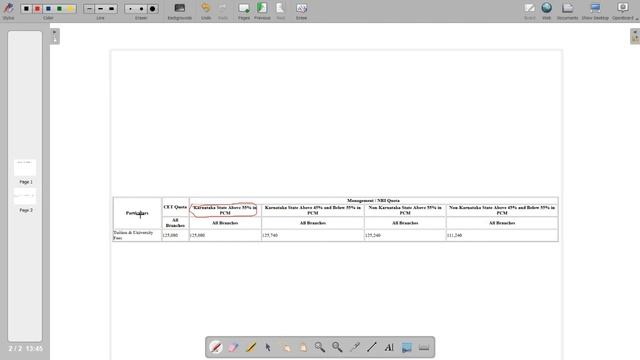Screen dimensions: 640x360
Task: Select the Draw line tool
Action: 372,347
